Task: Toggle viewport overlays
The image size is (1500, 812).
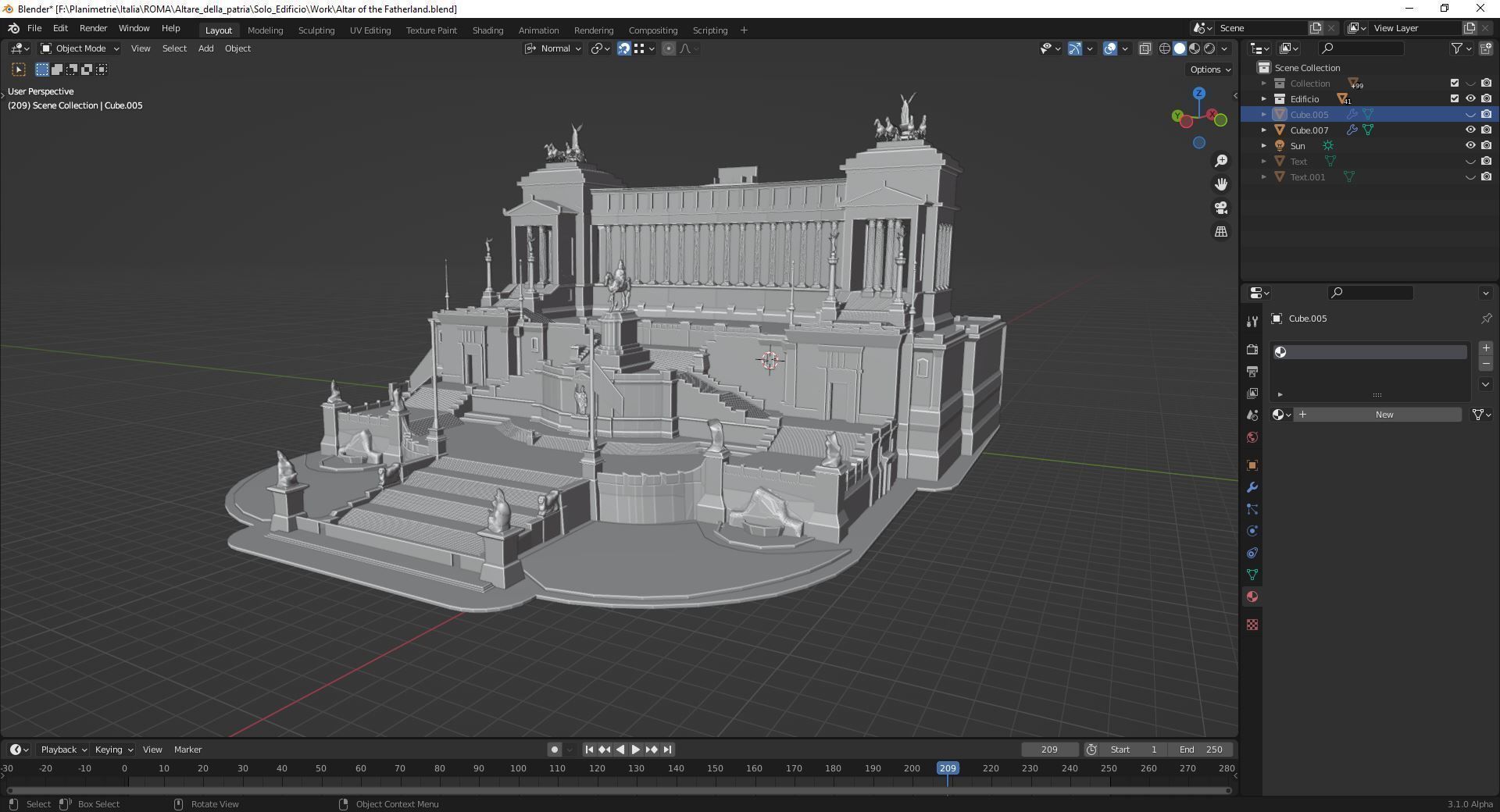Action: point(1110,48)
